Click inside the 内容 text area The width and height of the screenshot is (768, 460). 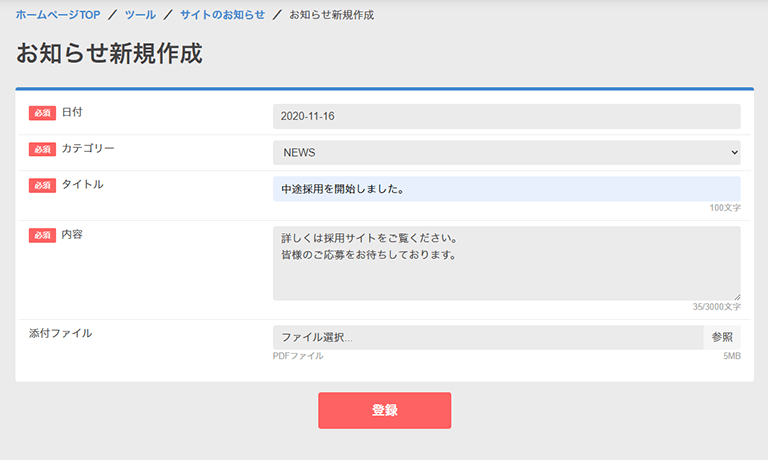coord(506,263)
